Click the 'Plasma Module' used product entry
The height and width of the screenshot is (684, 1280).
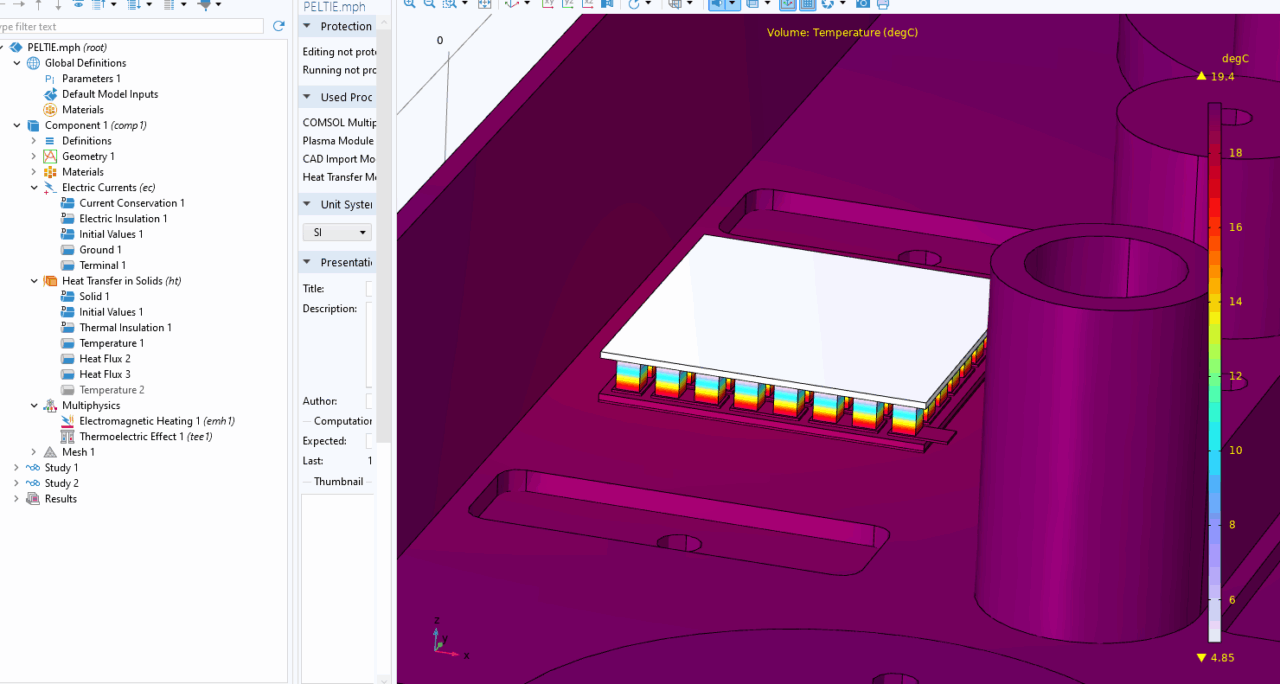point(338,141)
